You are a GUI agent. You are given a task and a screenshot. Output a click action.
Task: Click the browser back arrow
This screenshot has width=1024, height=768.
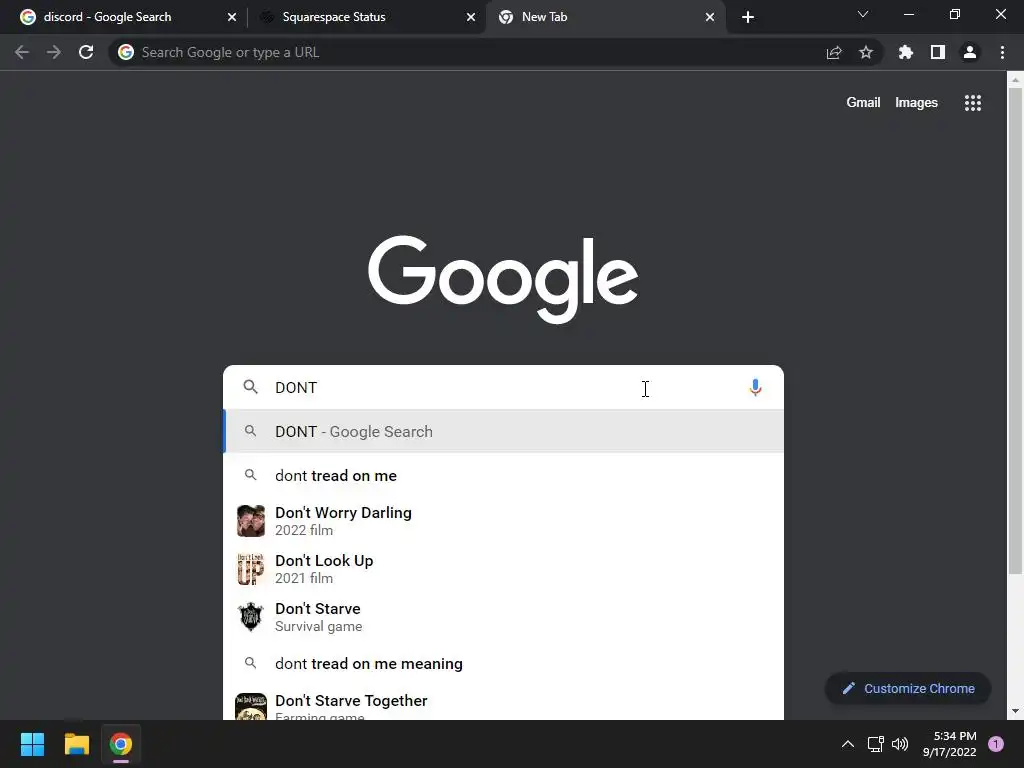22,52
